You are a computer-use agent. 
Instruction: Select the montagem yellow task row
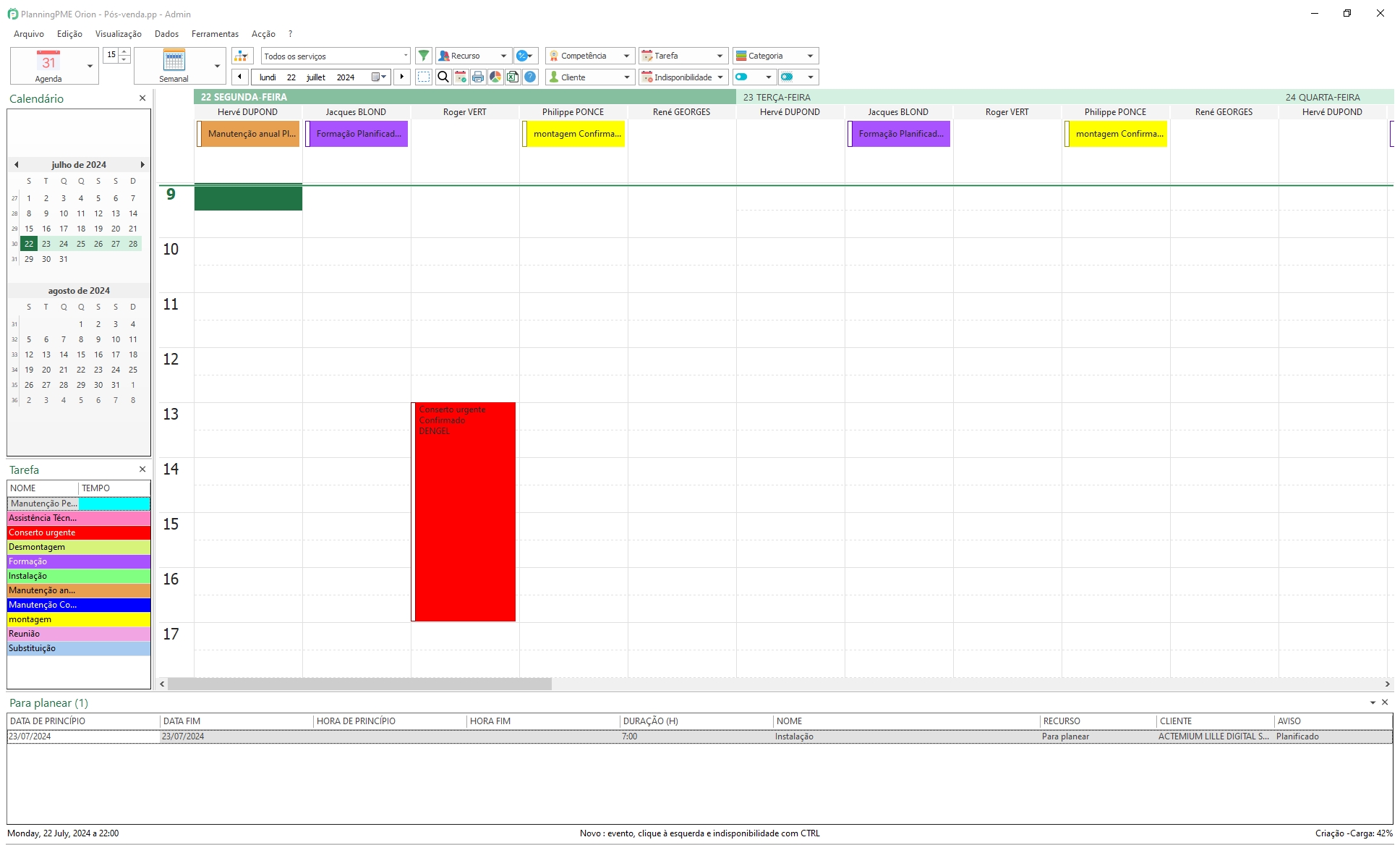click(x=79, y=619)
